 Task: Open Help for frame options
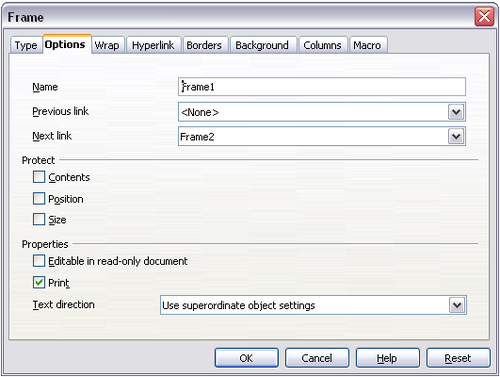tap(388, 358)
